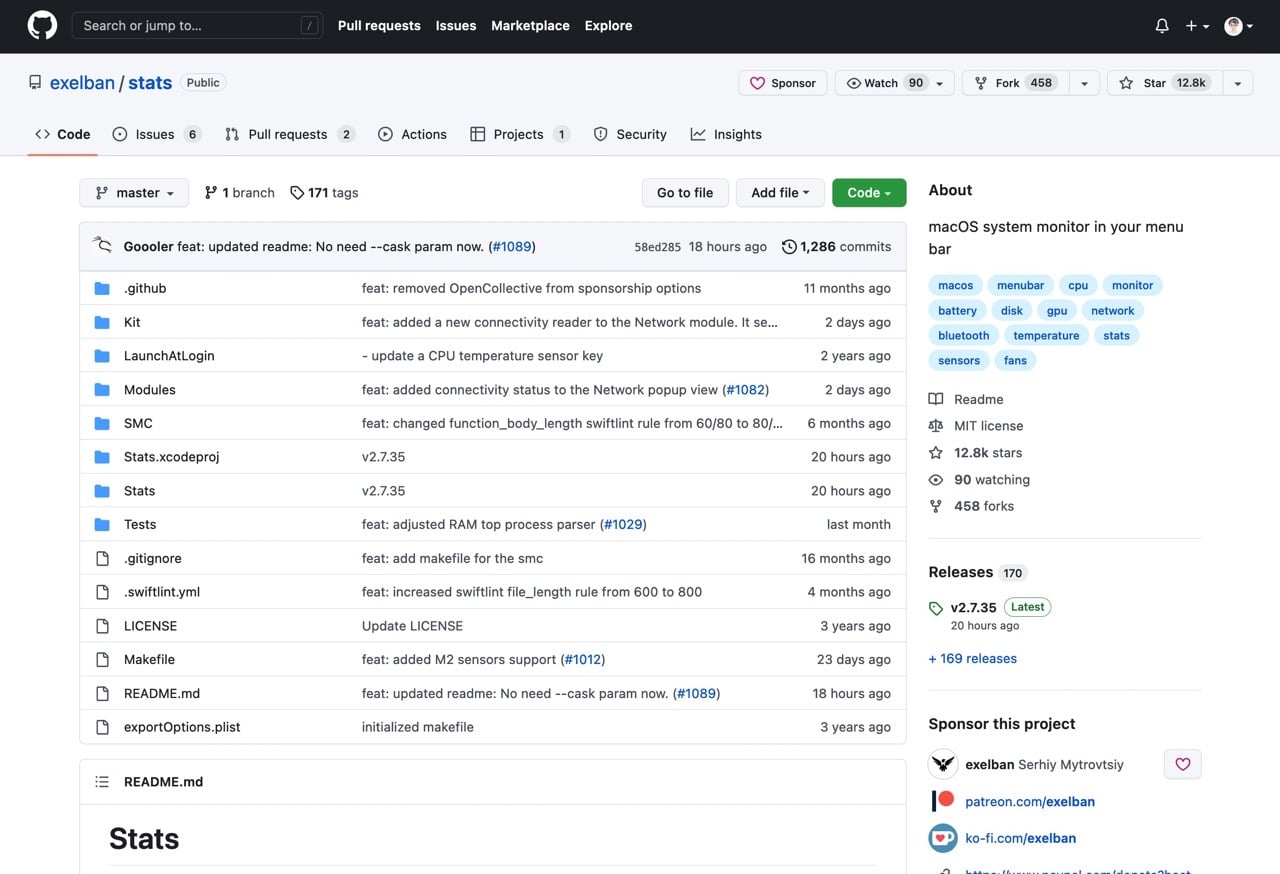1280x874 pixels.
Task: Show the + 169 releases link
Action: (x=973, y=659)
